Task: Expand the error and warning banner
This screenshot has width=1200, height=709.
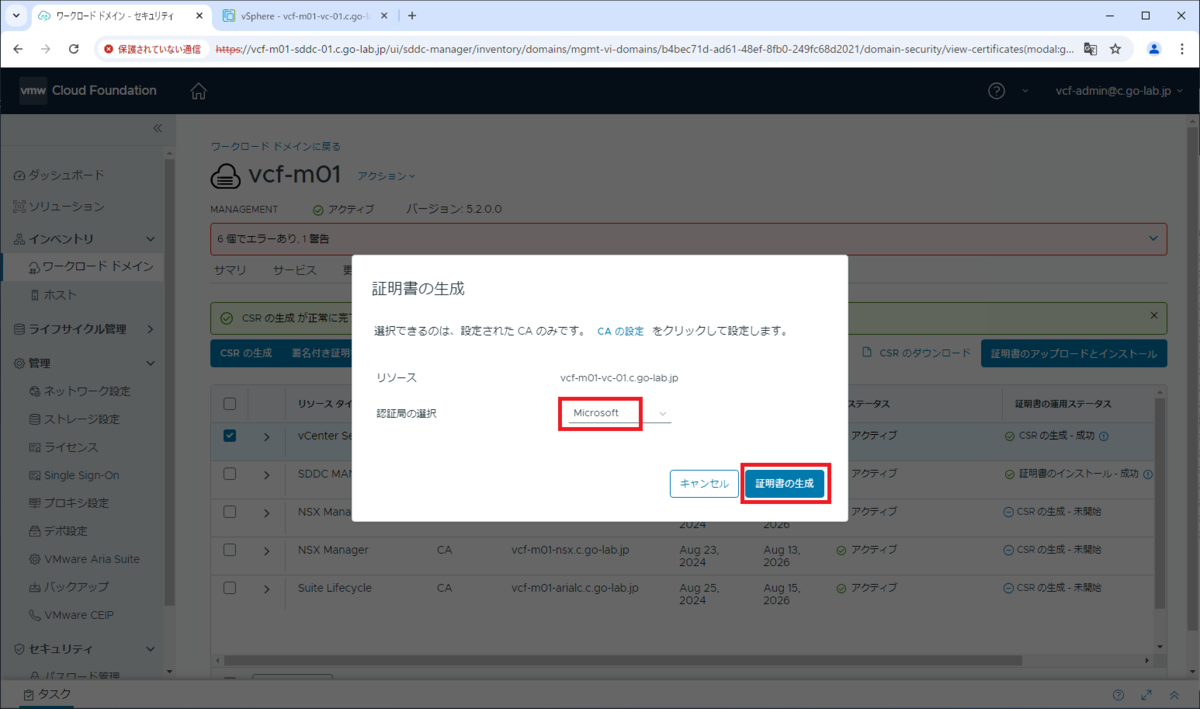Action: tap(1154, 239)
